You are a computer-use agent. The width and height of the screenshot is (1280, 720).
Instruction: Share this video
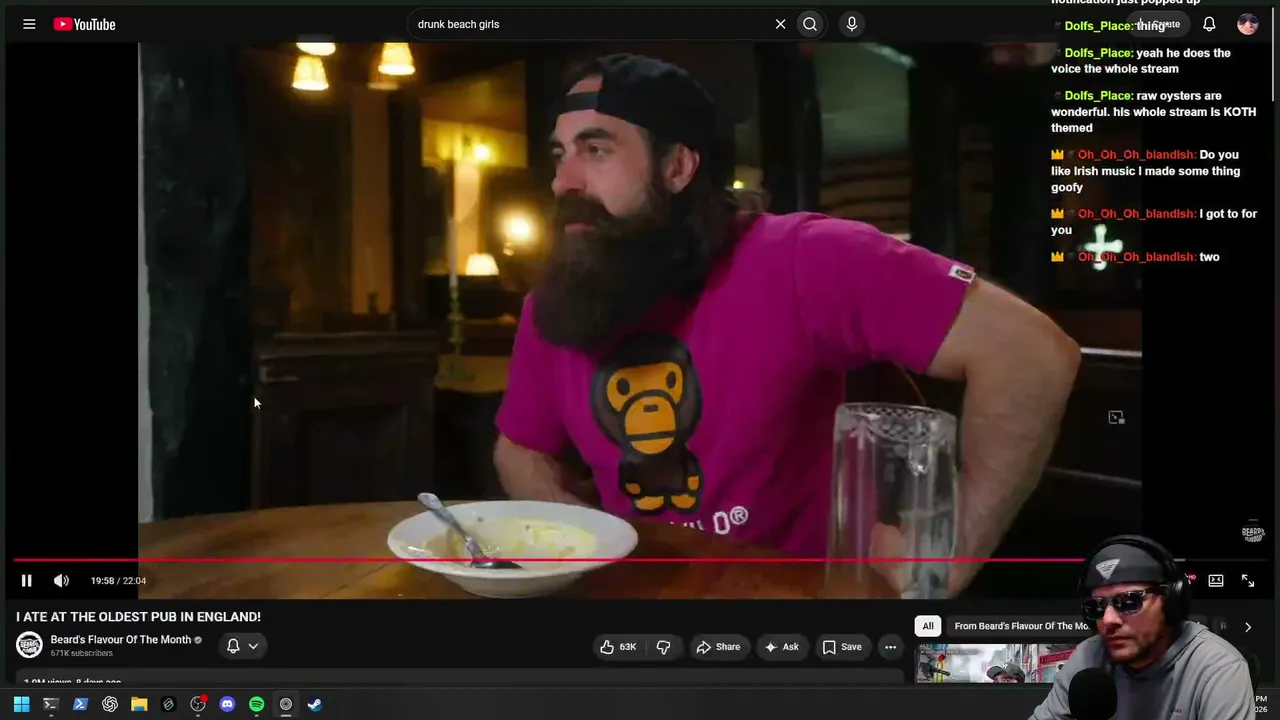(x=718, y=647)
